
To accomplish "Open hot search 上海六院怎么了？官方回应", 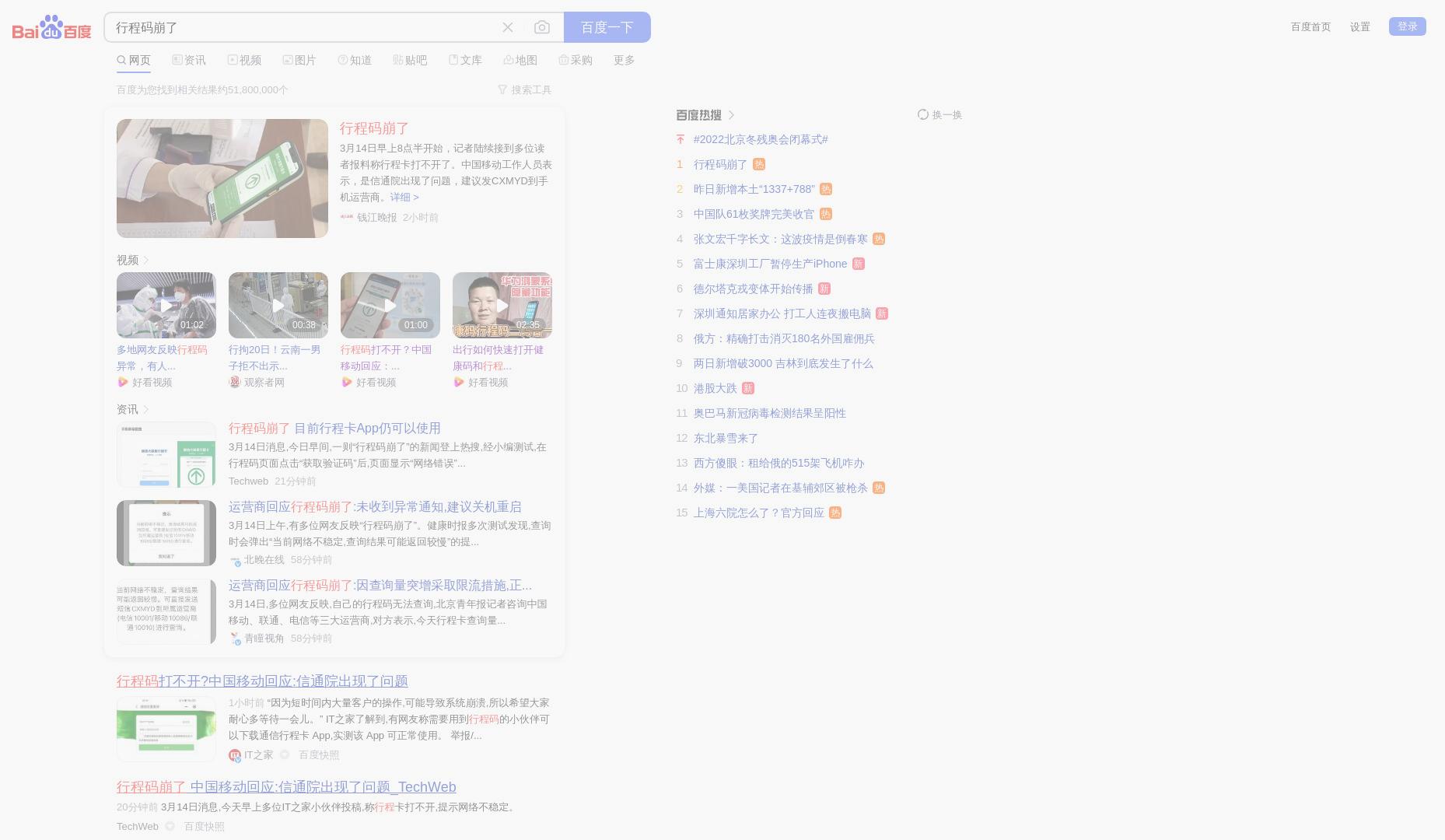I will [x=759, y=513].
